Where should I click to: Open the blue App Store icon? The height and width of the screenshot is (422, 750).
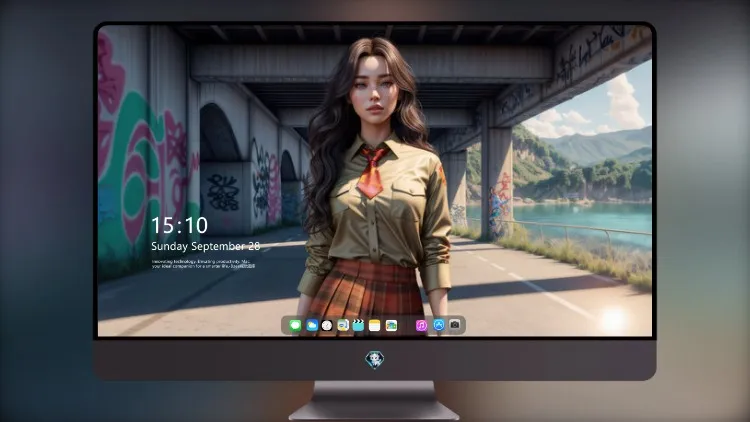[439, 325]
